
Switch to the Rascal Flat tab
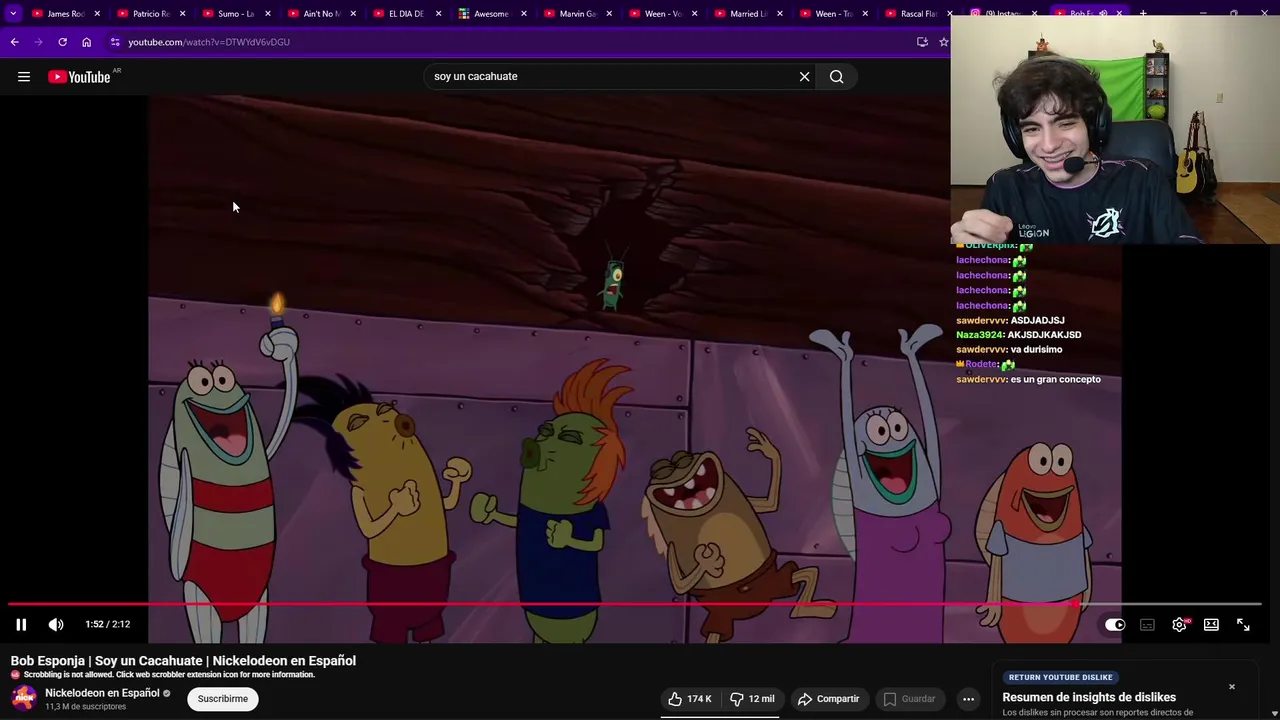point(918,14)
